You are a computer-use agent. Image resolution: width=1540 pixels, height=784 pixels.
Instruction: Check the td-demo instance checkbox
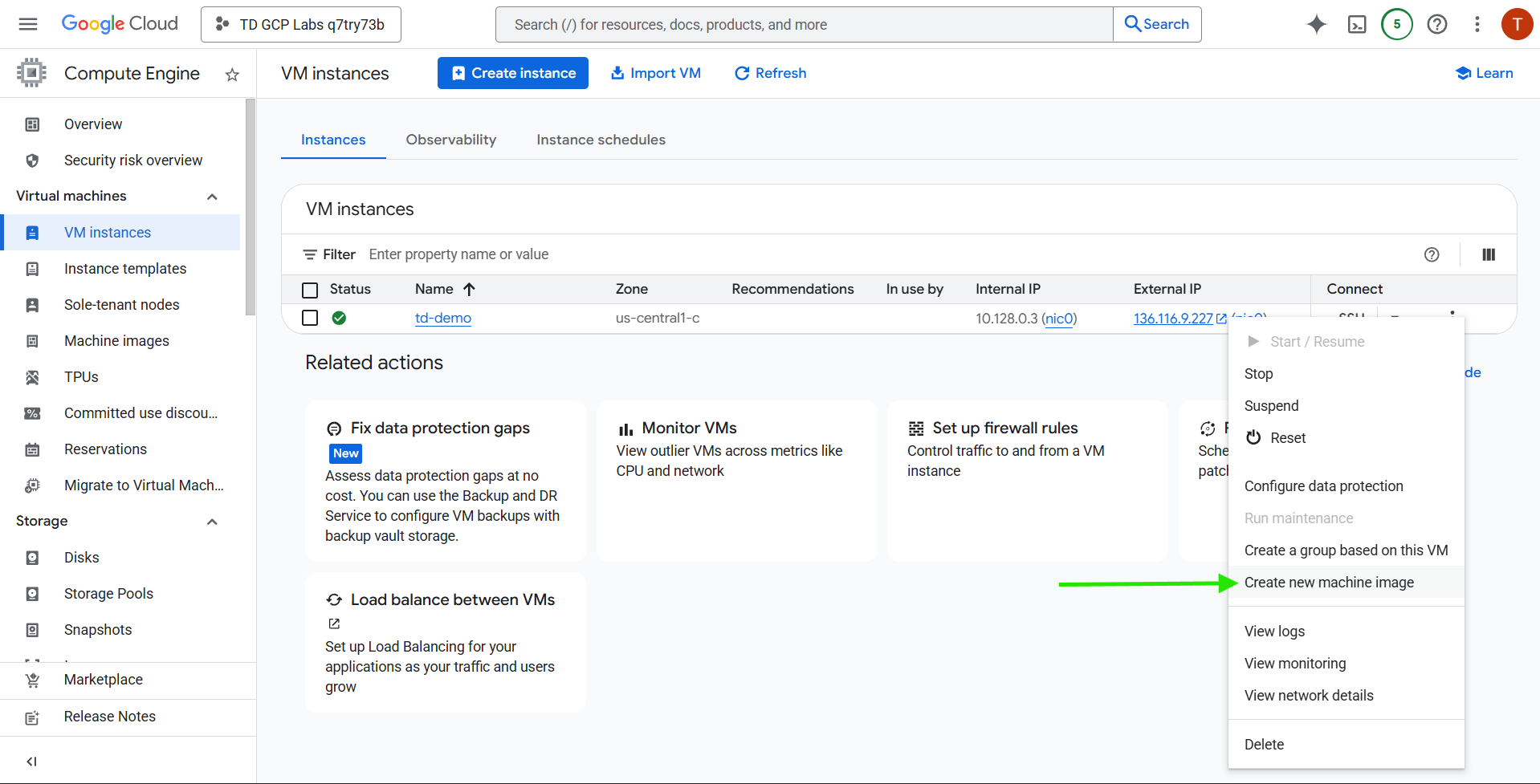(310, 318)
